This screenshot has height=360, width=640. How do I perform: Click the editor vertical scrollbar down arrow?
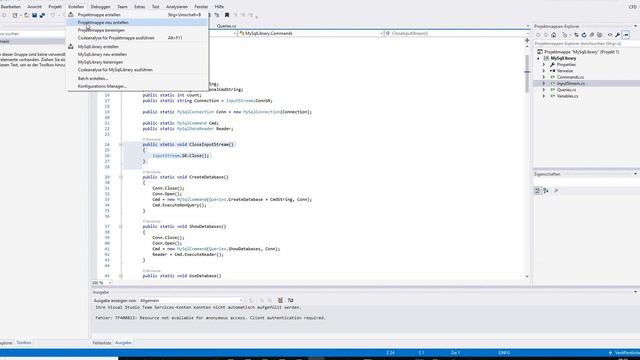[527, 276]
